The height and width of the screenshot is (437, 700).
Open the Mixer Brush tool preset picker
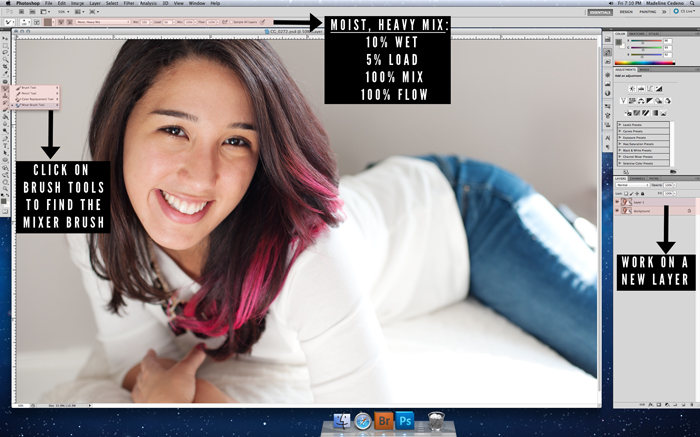[x=10, y=22]
